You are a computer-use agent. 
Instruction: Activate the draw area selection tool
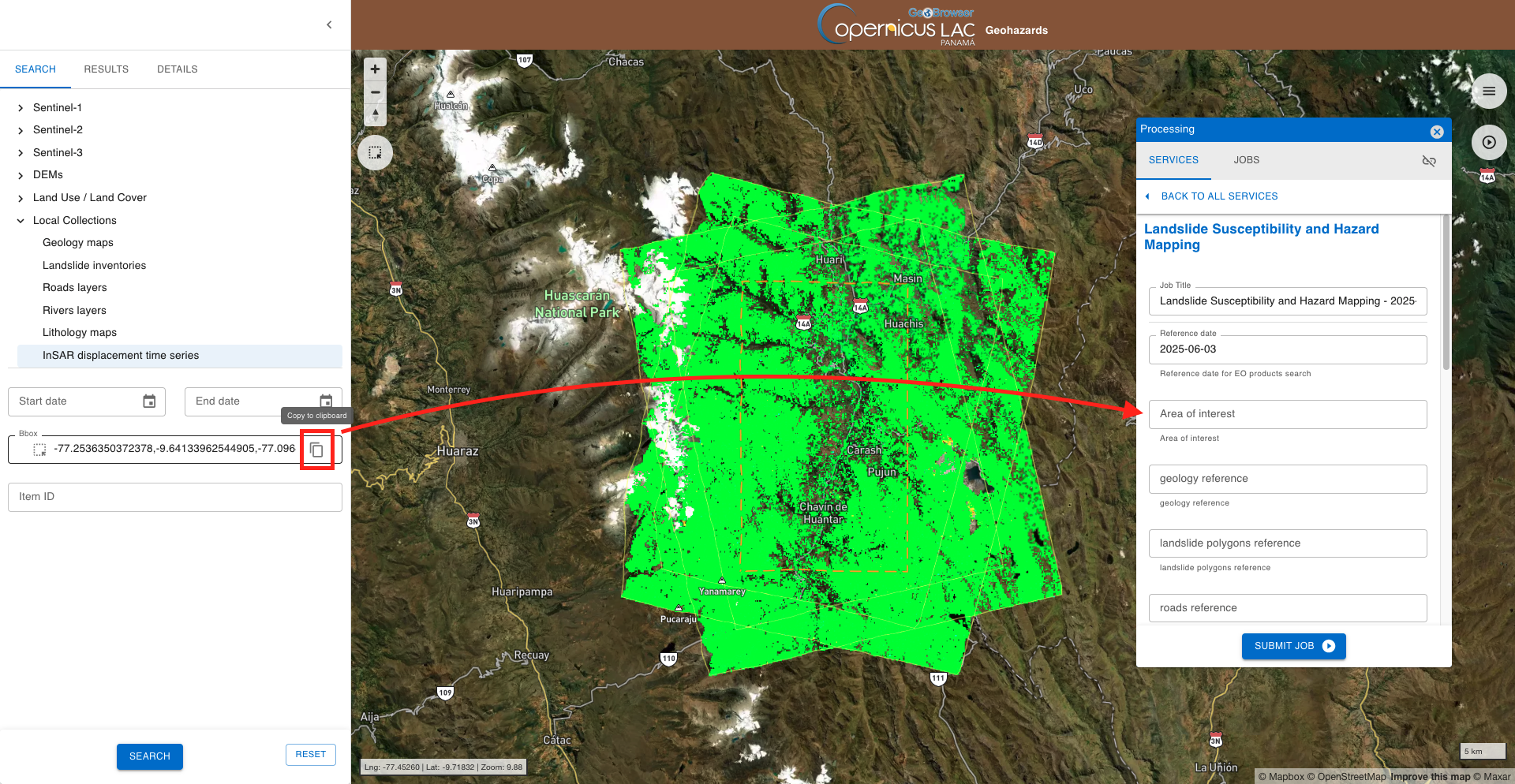(x=376, y=152)
